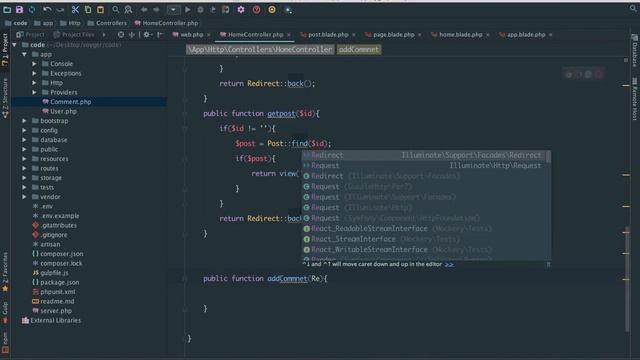This screenshot has width=640, height=360.
Task: Open Settings via the purple gear icon
Action: pyautogui.click(x=241, y=10)
